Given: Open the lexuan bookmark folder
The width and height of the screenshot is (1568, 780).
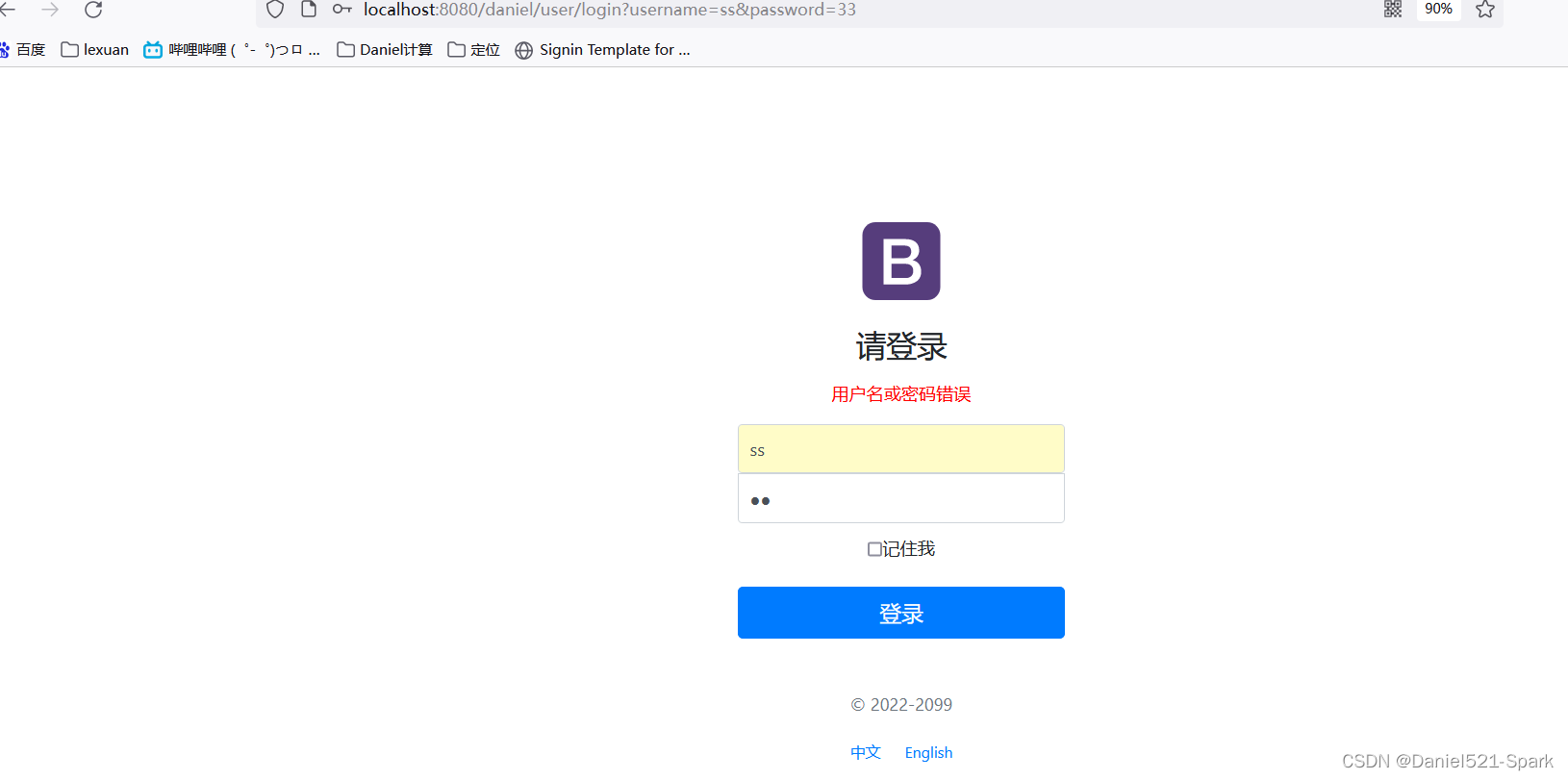Looking at the screenshot, I should click(94, 50).
